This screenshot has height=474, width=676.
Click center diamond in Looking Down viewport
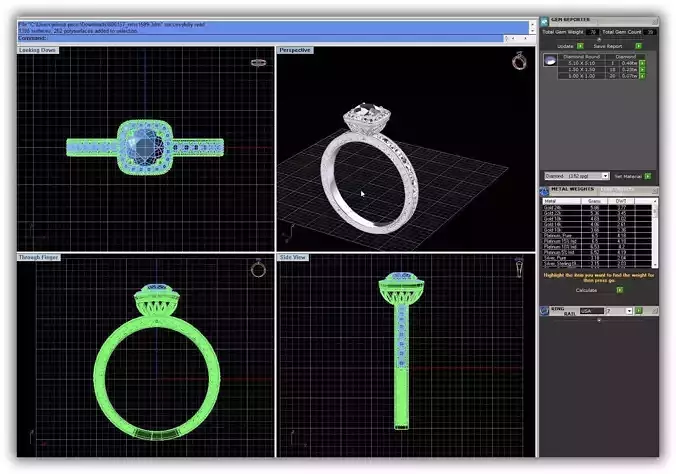coord(144,147)
